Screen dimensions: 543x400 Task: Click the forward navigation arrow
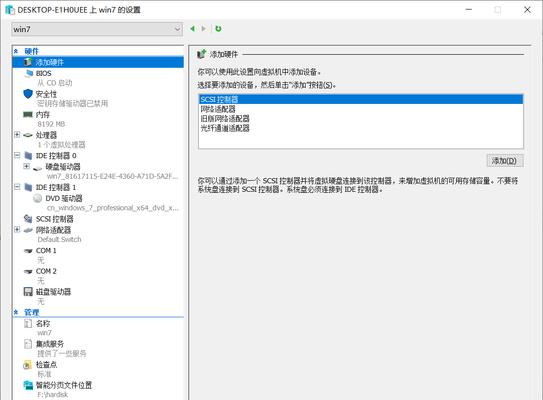204,29
